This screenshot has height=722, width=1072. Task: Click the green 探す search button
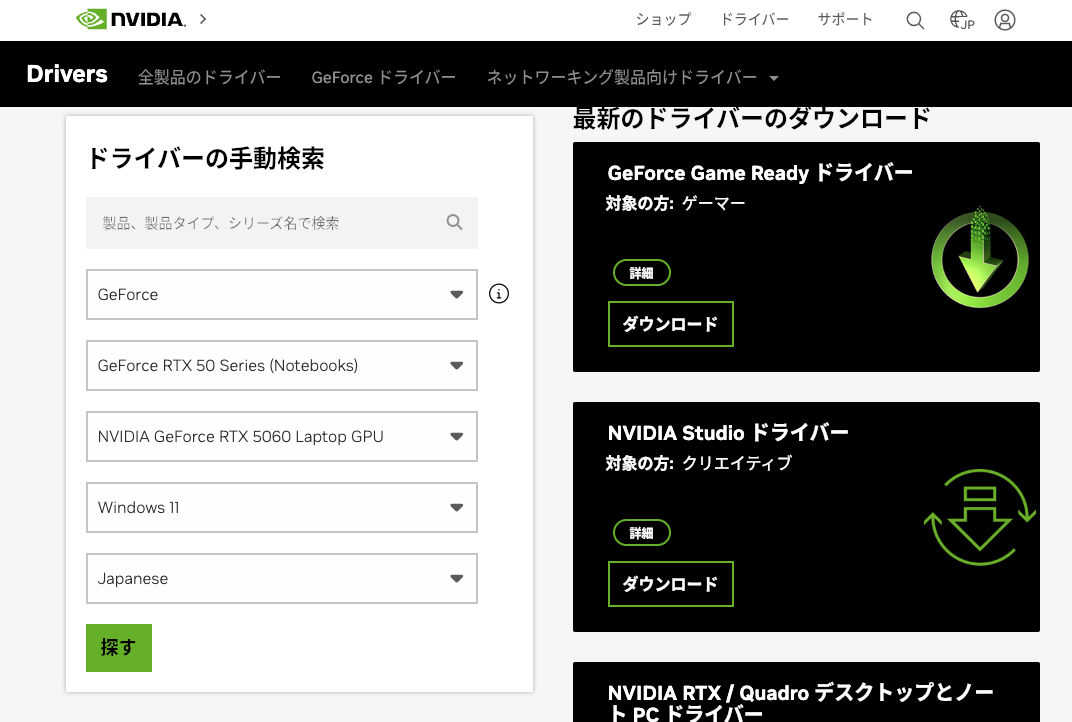[119, 647]
